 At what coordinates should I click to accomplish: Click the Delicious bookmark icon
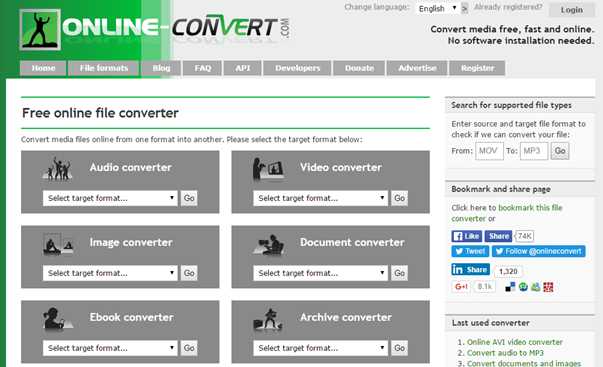click(510, 287)
